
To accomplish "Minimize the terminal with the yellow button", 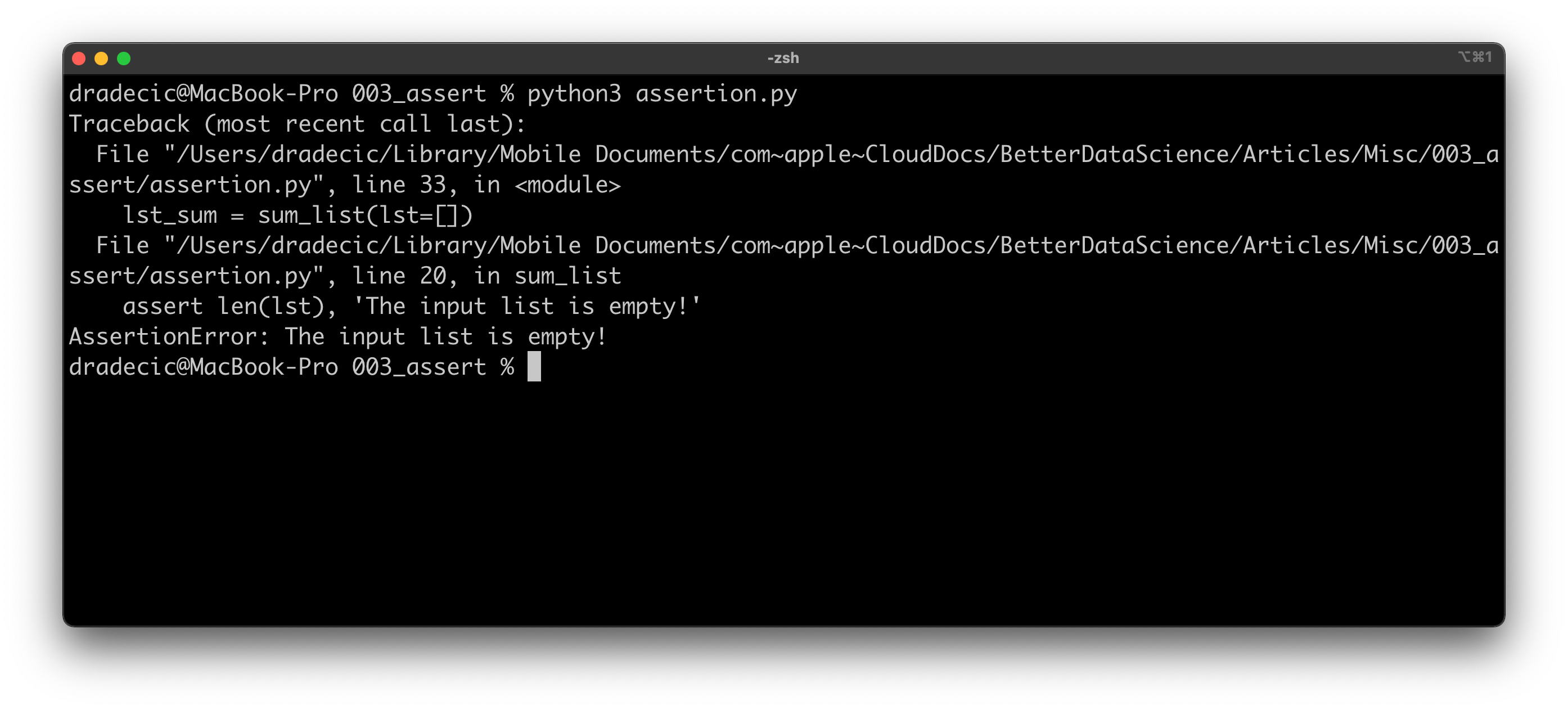I will pyautogui.click(x=101, y=59).
